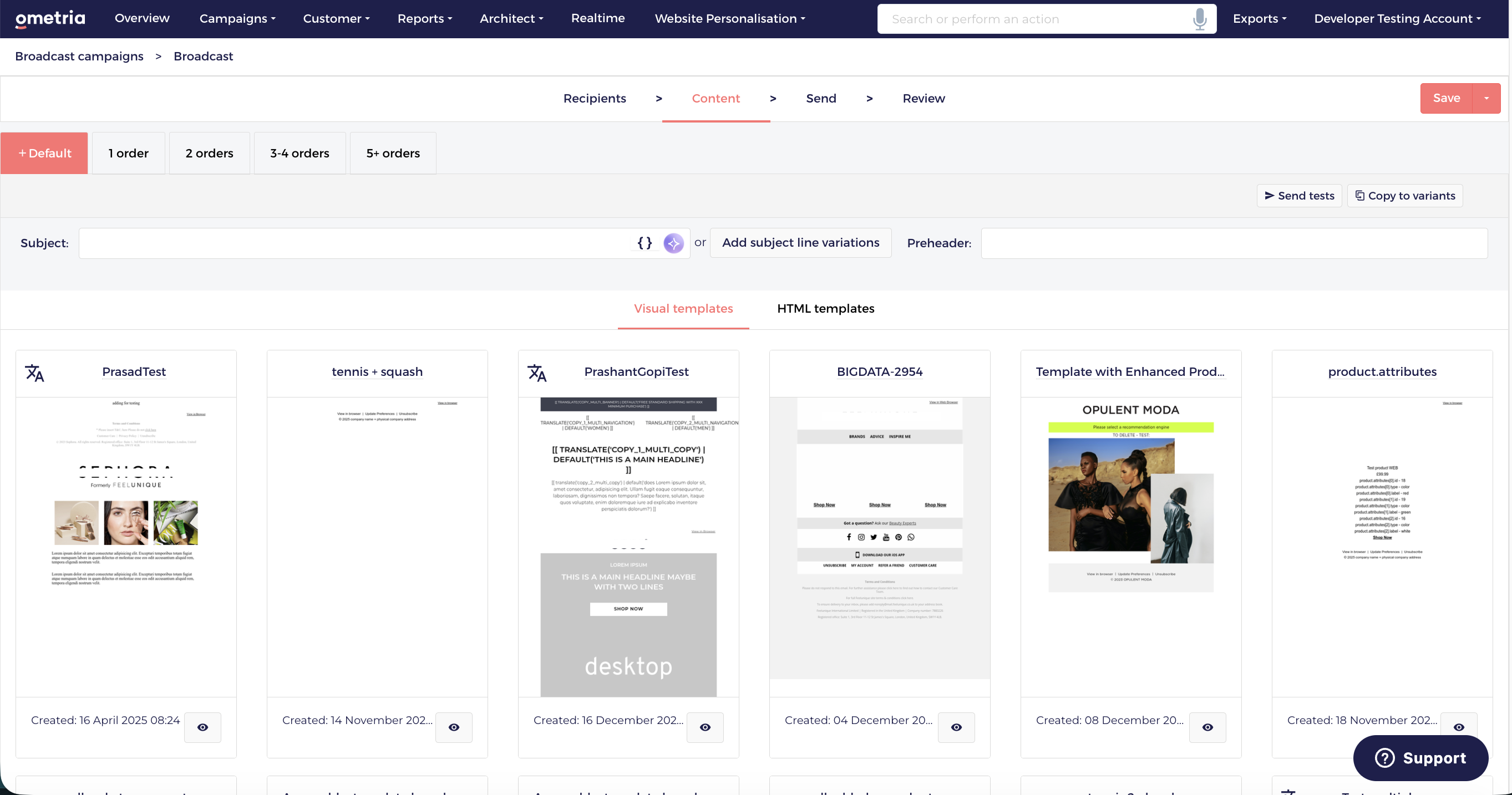Click the translation icon on PrasadTest card

point(34,373)
